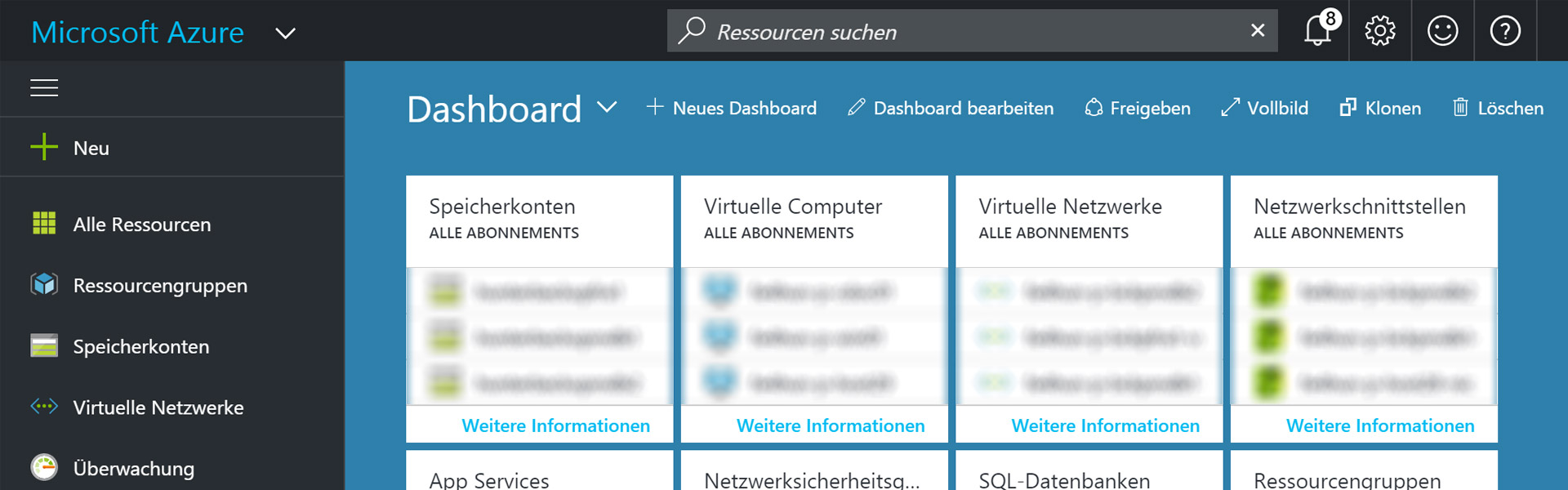Click the Netzwerkschnittstellen tile title
The height and width of the screenshot is (490, 1568).
[1360, 207]
